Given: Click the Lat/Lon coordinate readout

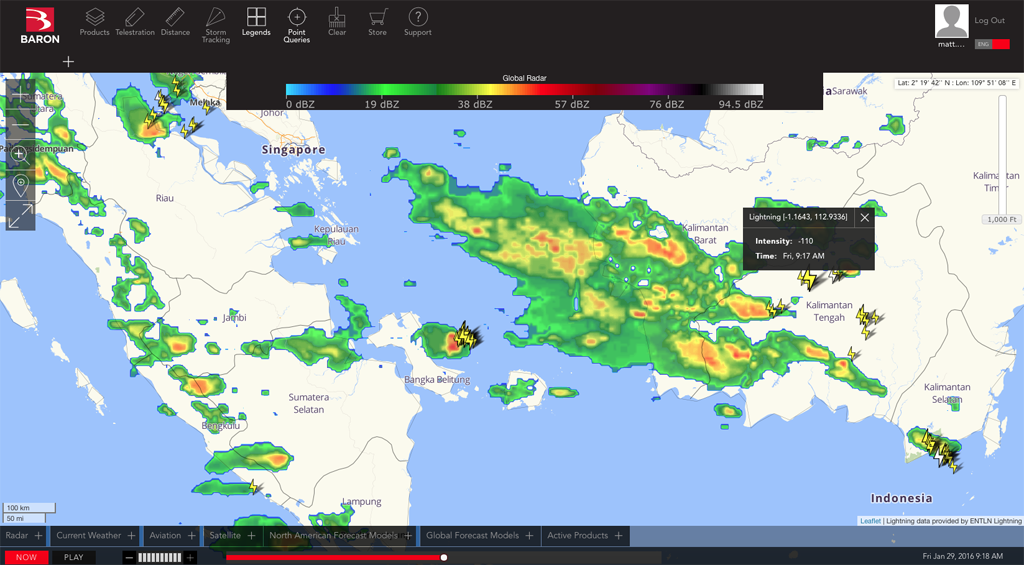Looking at the screenshot, I should [x=956, y=83].
